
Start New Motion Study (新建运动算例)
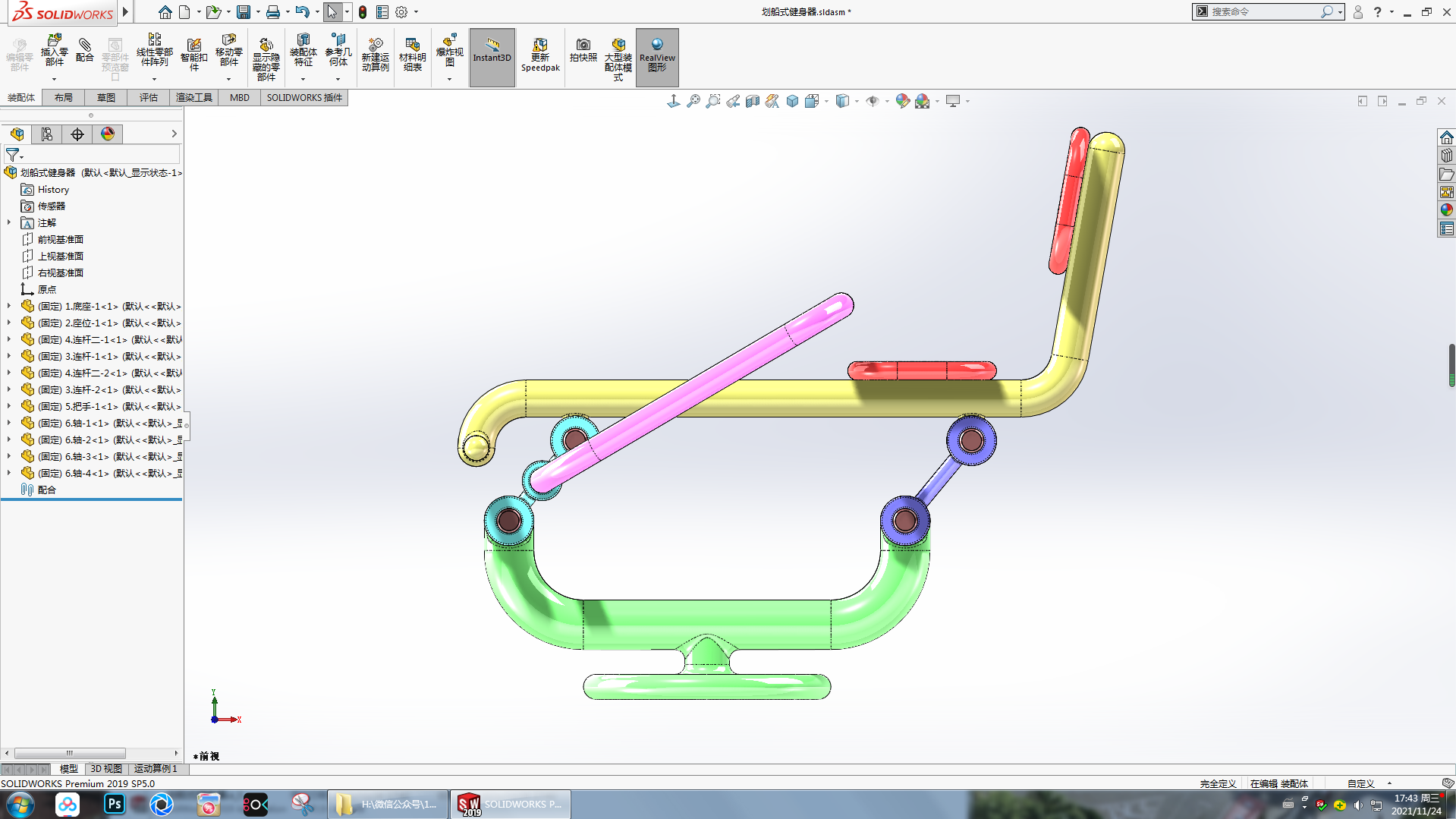tap(375, 55)
